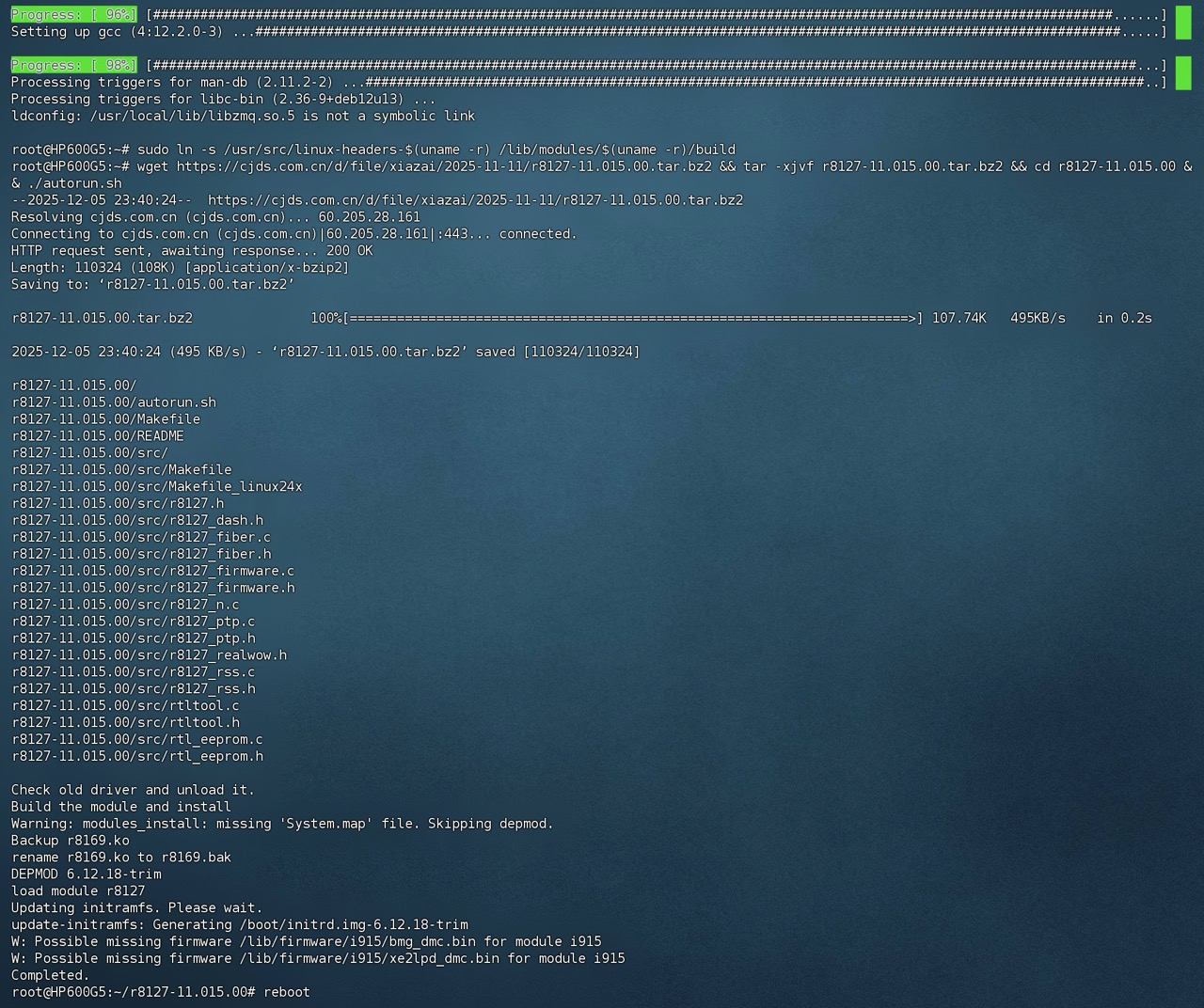Screen dimensions: 1204x1008
Task: Click "rename r8169.ko to r8169.bak" line
Action: 121,858
